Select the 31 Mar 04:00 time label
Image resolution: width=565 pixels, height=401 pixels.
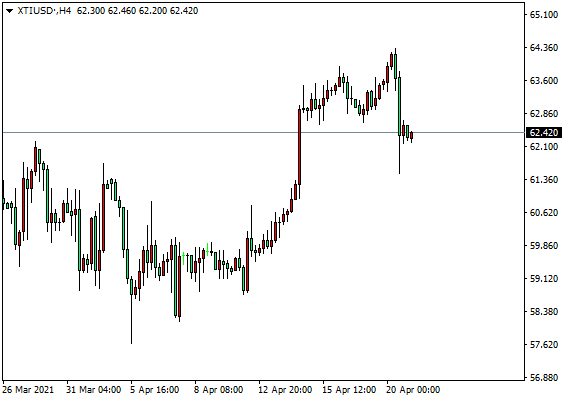click(x=94, y=390)
